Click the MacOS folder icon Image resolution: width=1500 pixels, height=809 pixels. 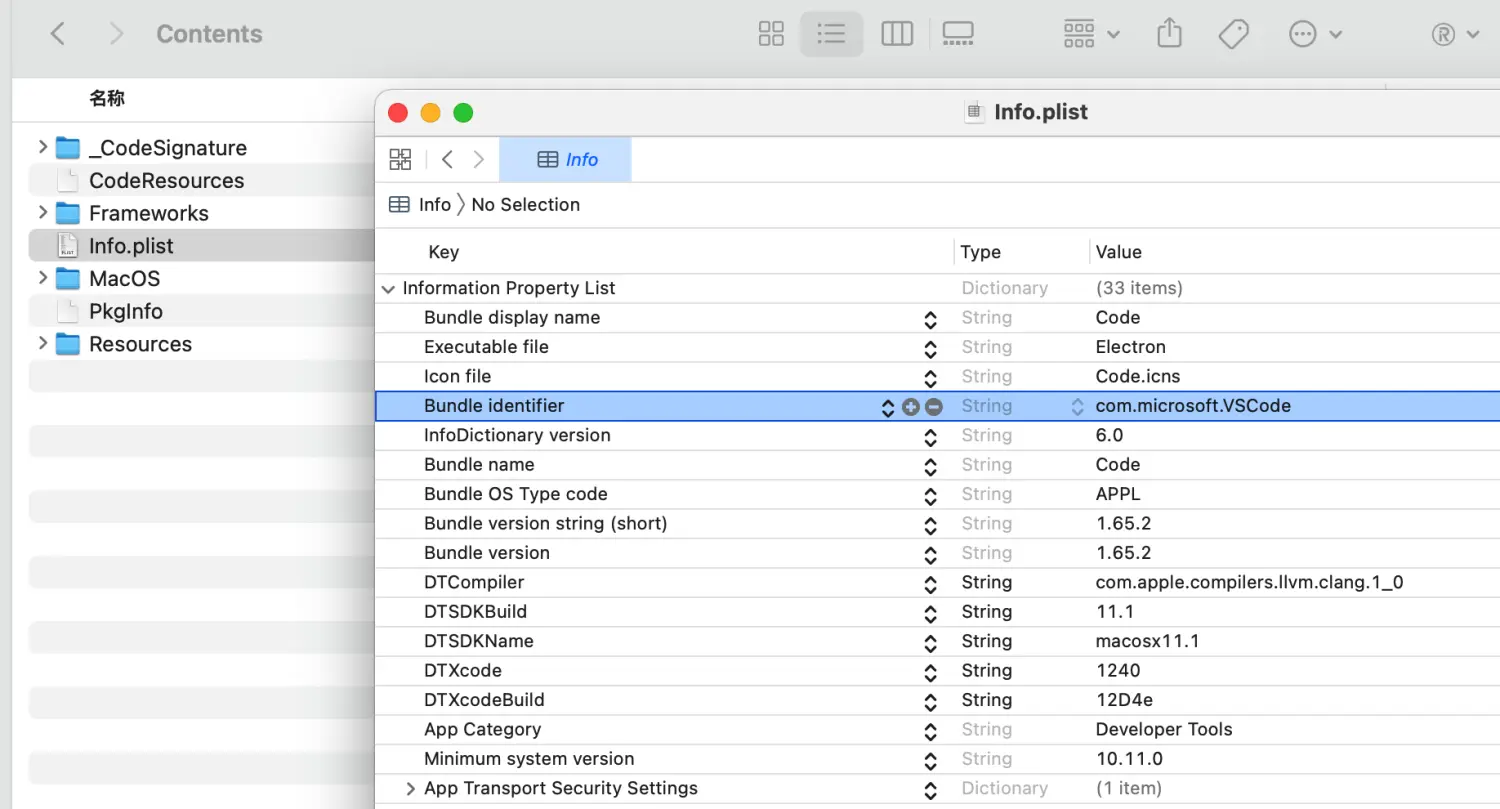pyautogui.click(x=68, y=279)
